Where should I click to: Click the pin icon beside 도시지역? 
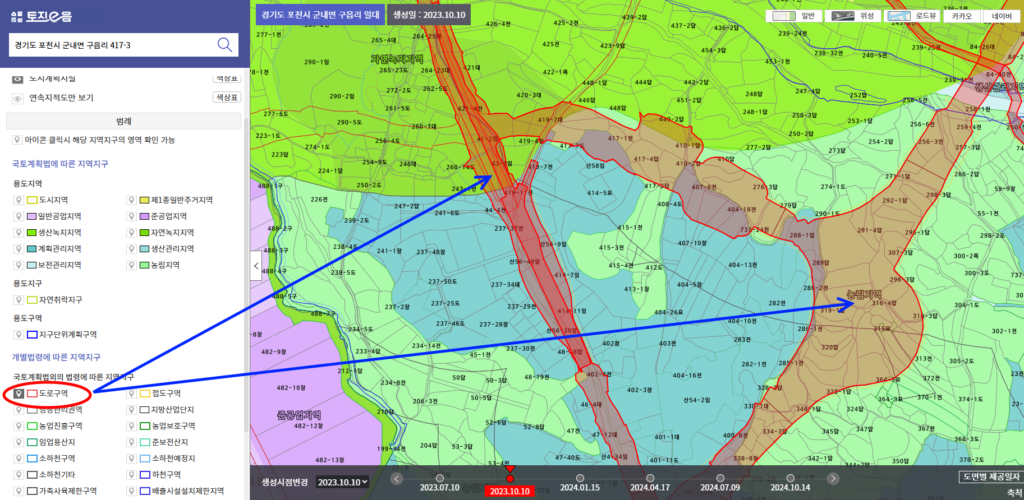coord(17,199)
